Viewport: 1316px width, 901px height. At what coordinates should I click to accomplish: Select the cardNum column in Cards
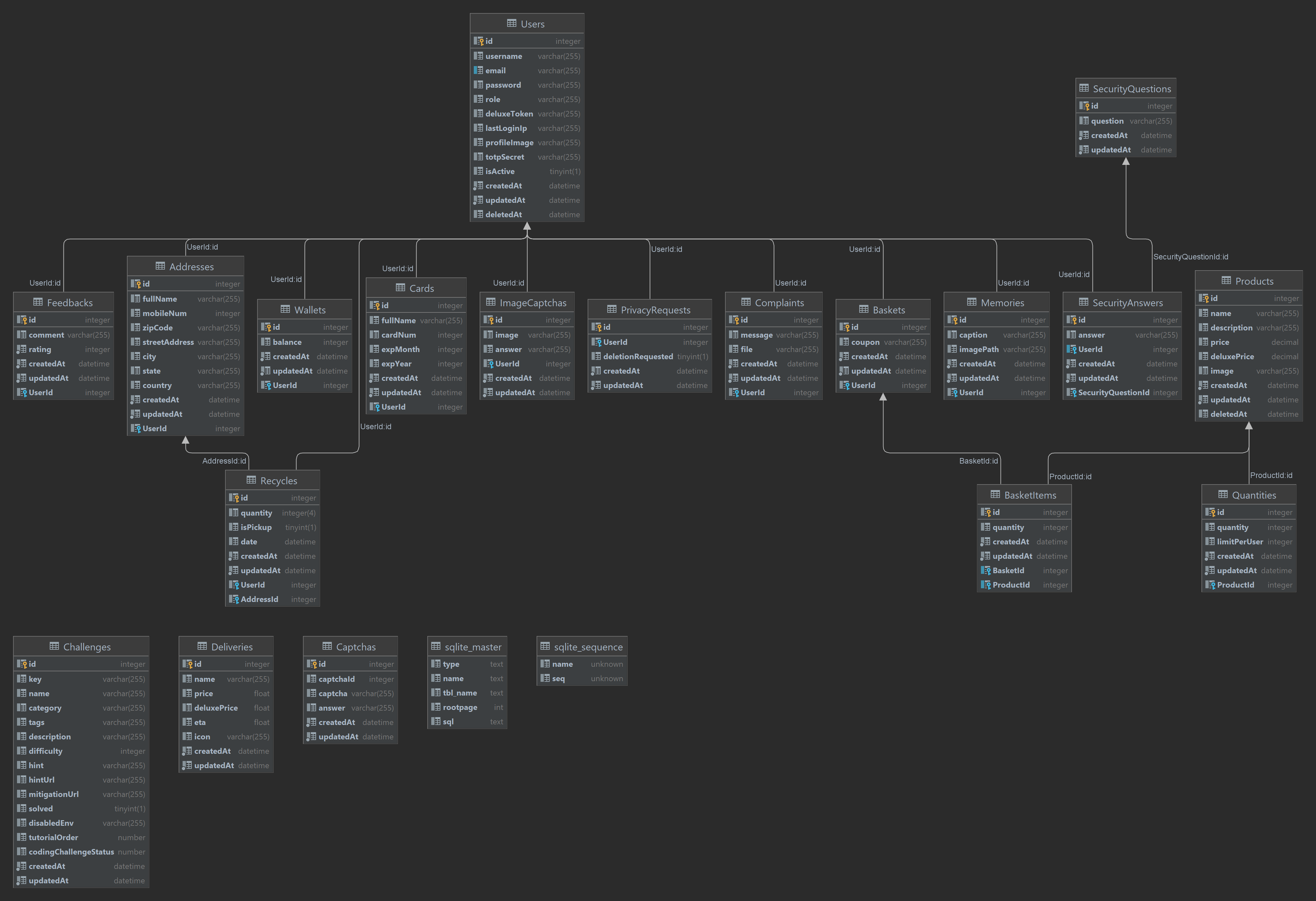pyautogui.click(x=416, y=335)
